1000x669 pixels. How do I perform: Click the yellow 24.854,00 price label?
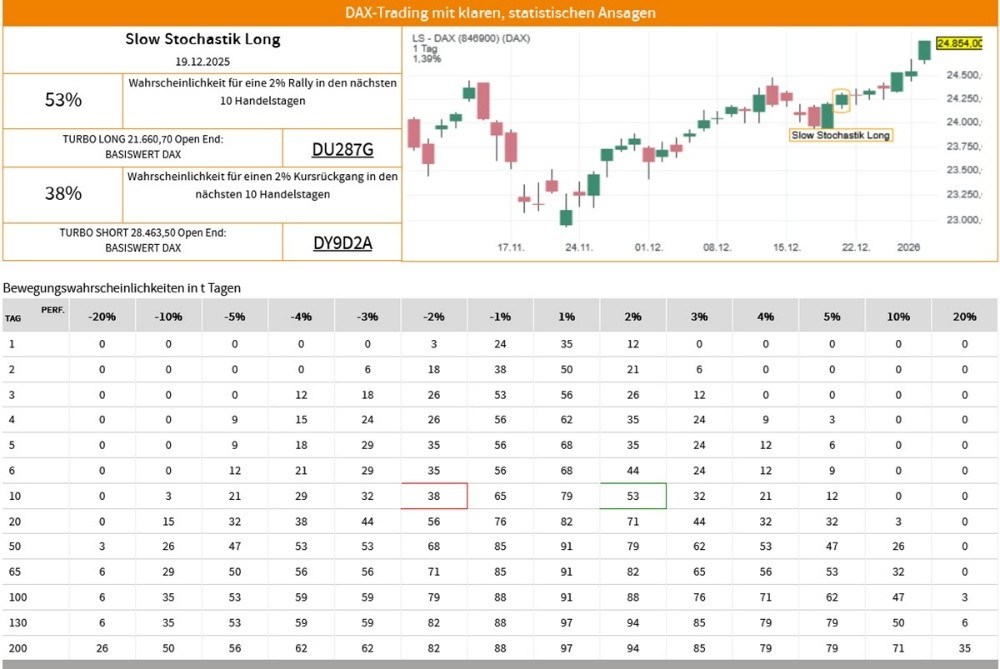[x=958, y=43]
